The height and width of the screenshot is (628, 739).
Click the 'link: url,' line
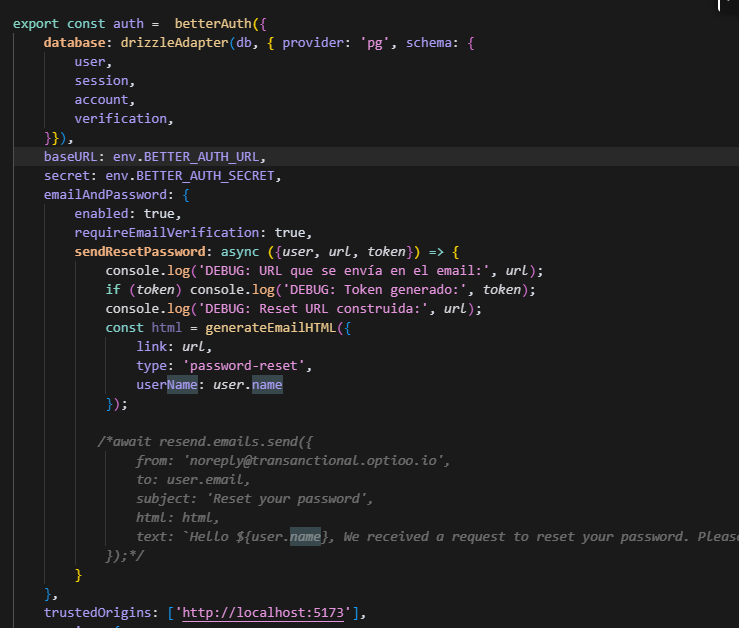[174, 347]
